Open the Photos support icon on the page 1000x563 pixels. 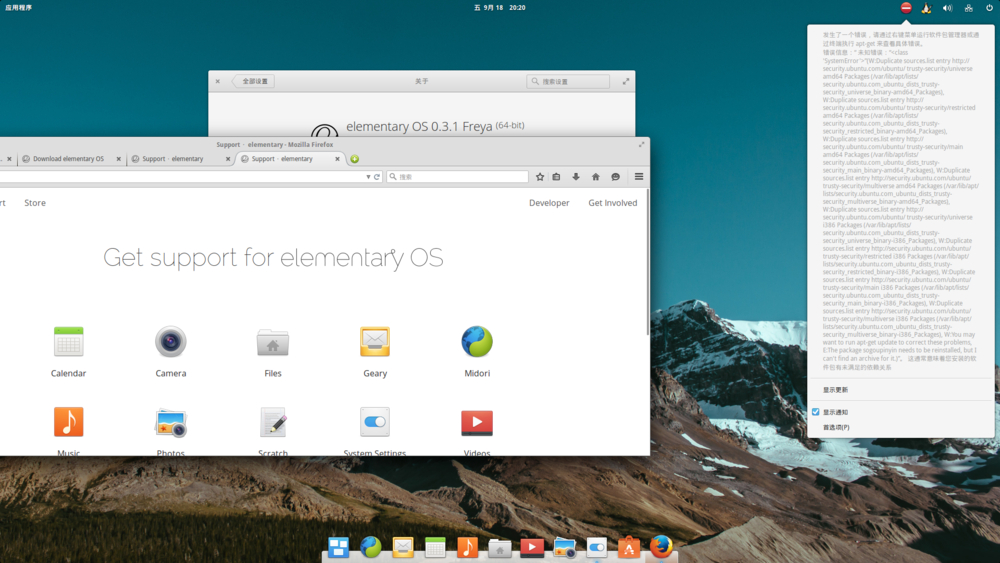tap(170, 422)
